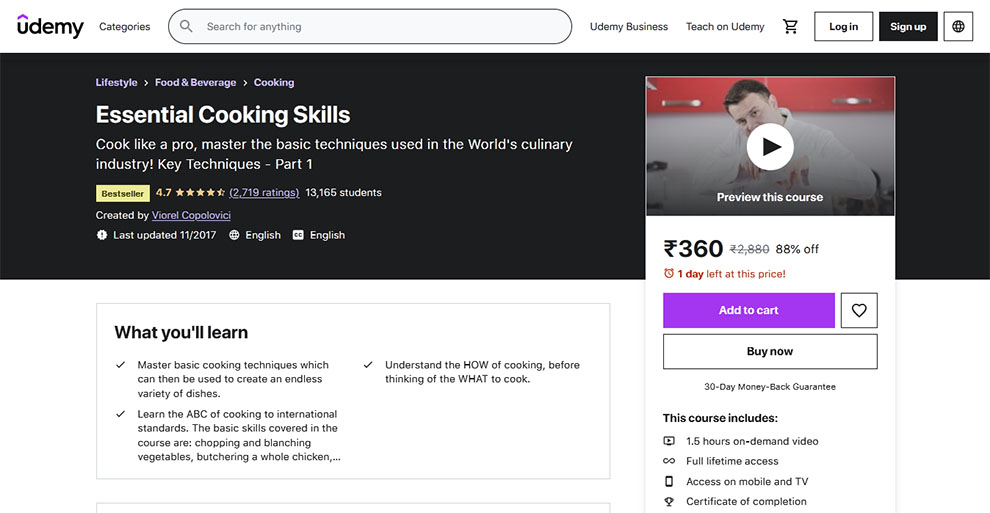Click the 'Essential Cooking Skills' title

[x=223, y=115]
